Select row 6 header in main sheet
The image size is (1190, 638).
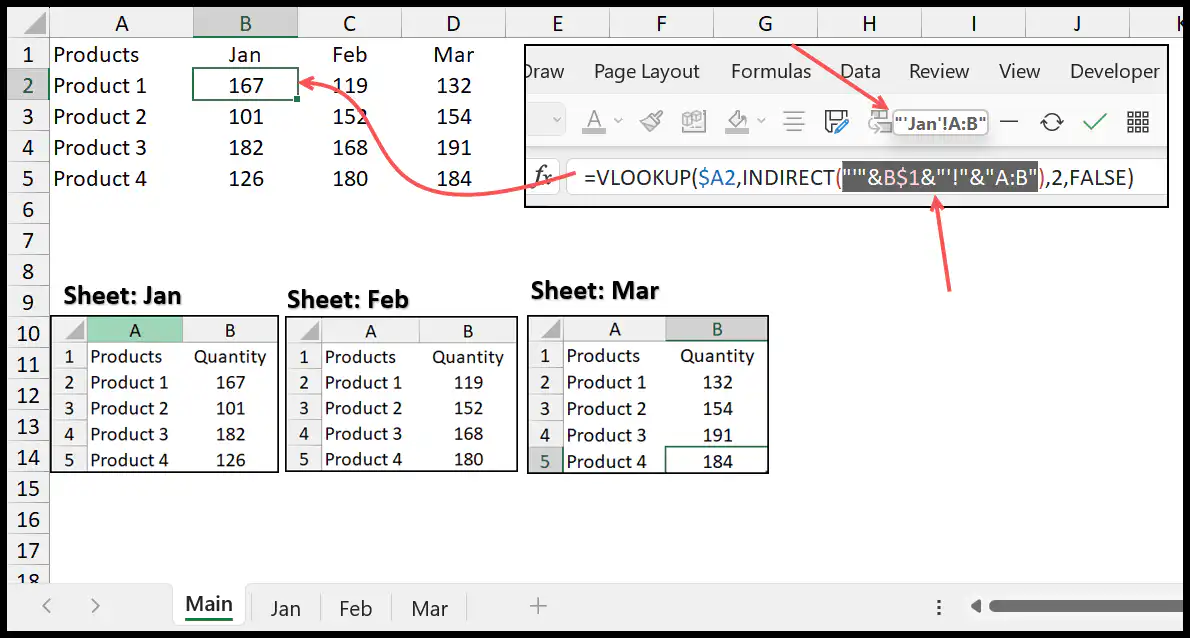[x=28, y=209]
